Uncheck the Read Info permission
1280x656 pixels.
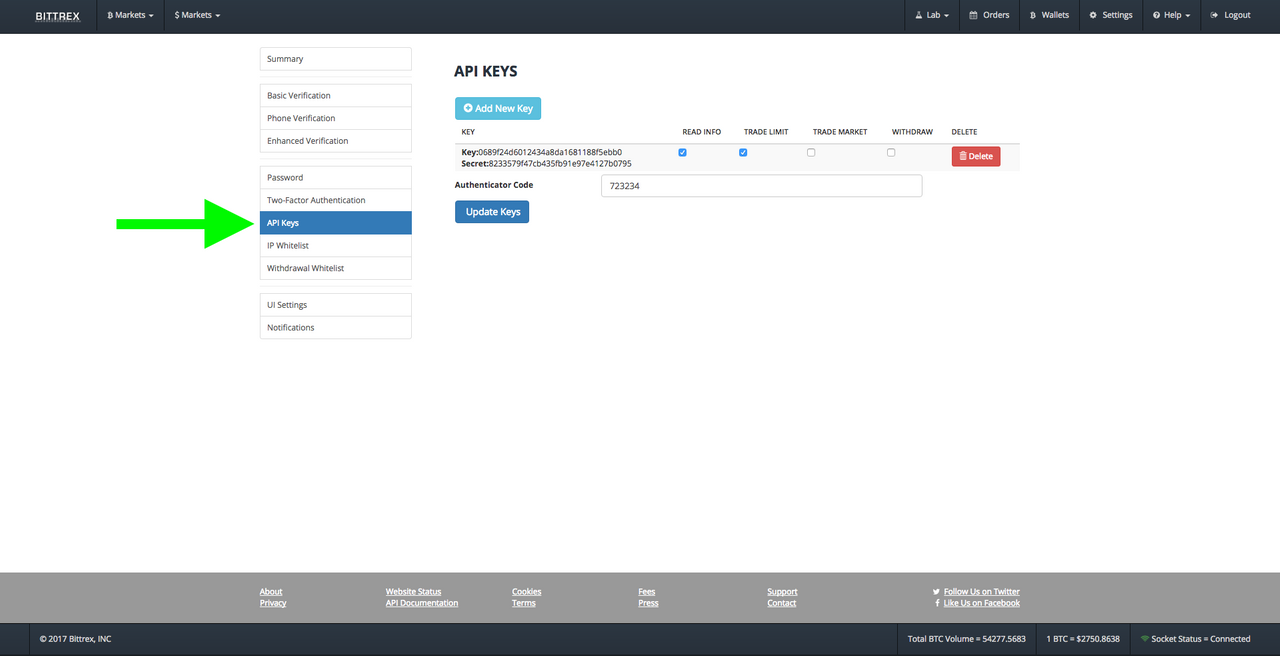682,152
